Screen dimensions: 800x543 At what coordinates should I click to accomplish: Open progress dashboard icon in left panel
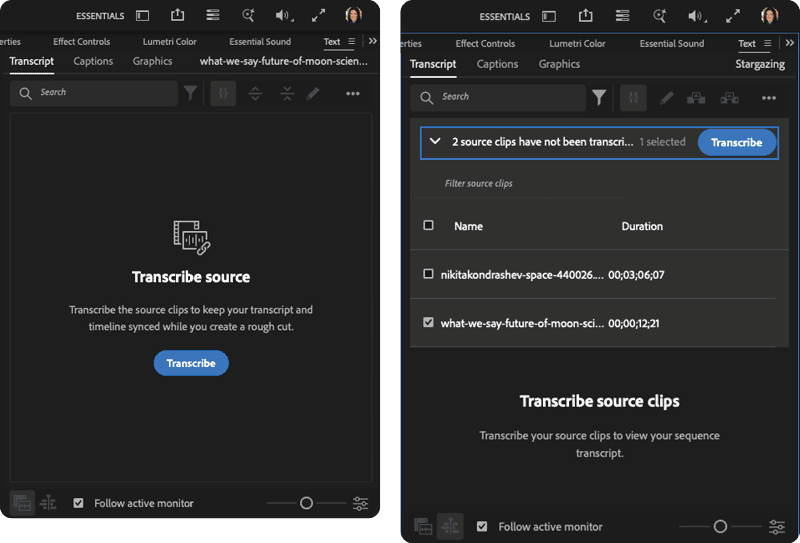click(213, 15)
